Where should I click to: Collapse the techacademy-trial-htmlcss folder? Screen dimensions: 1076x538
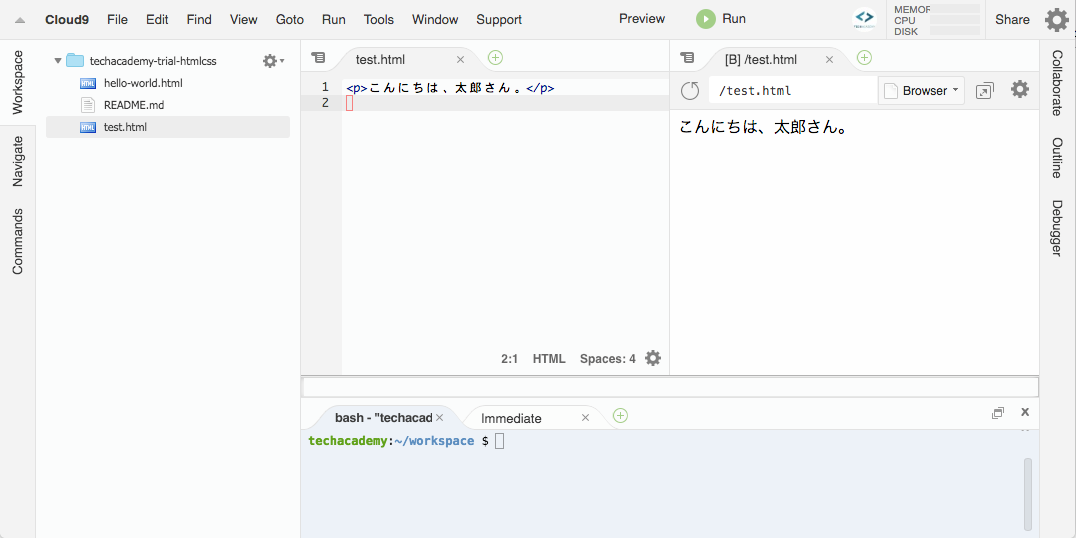point(58,61)
